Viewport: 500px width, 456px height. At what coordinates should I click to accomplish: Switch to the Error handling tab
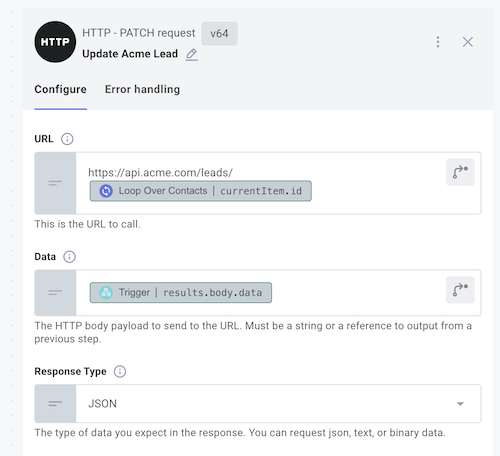coord(142,89)
